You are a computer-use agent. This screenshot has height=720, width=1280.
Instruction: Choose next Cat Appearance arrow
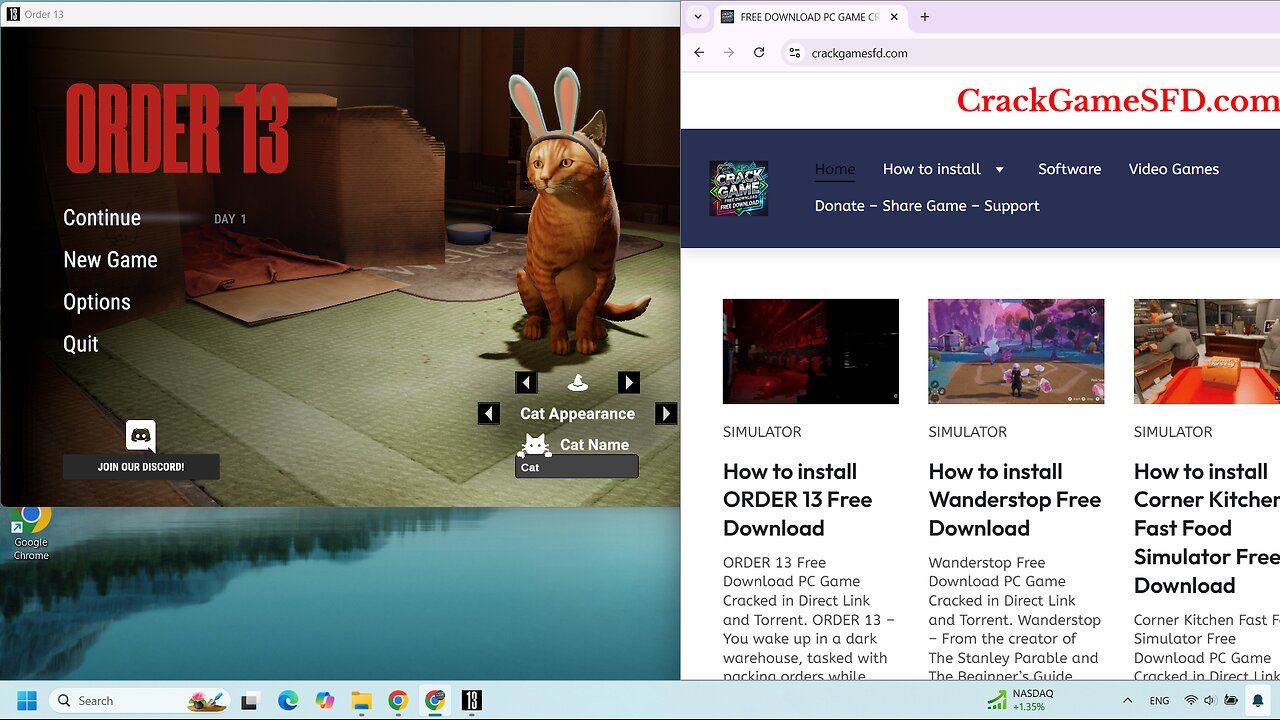coord(666,413)
